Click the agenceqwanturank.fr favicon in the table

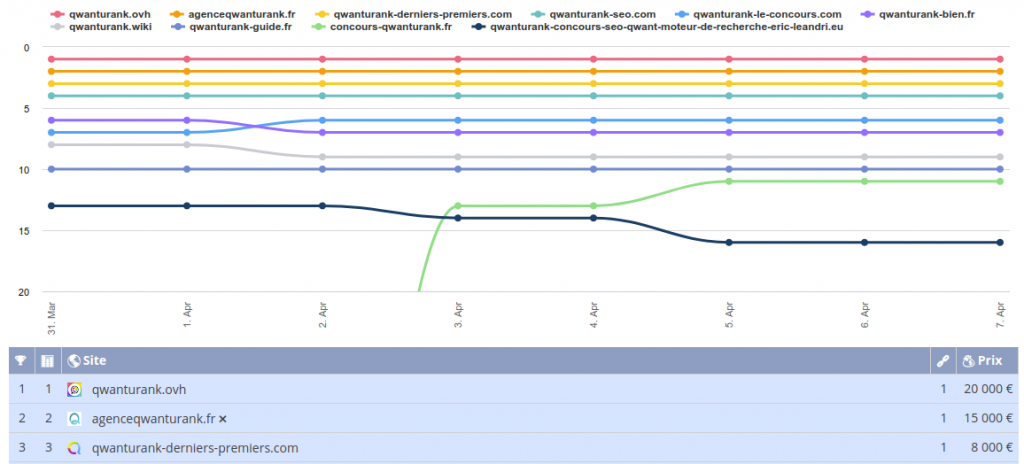tap(74, 419)
